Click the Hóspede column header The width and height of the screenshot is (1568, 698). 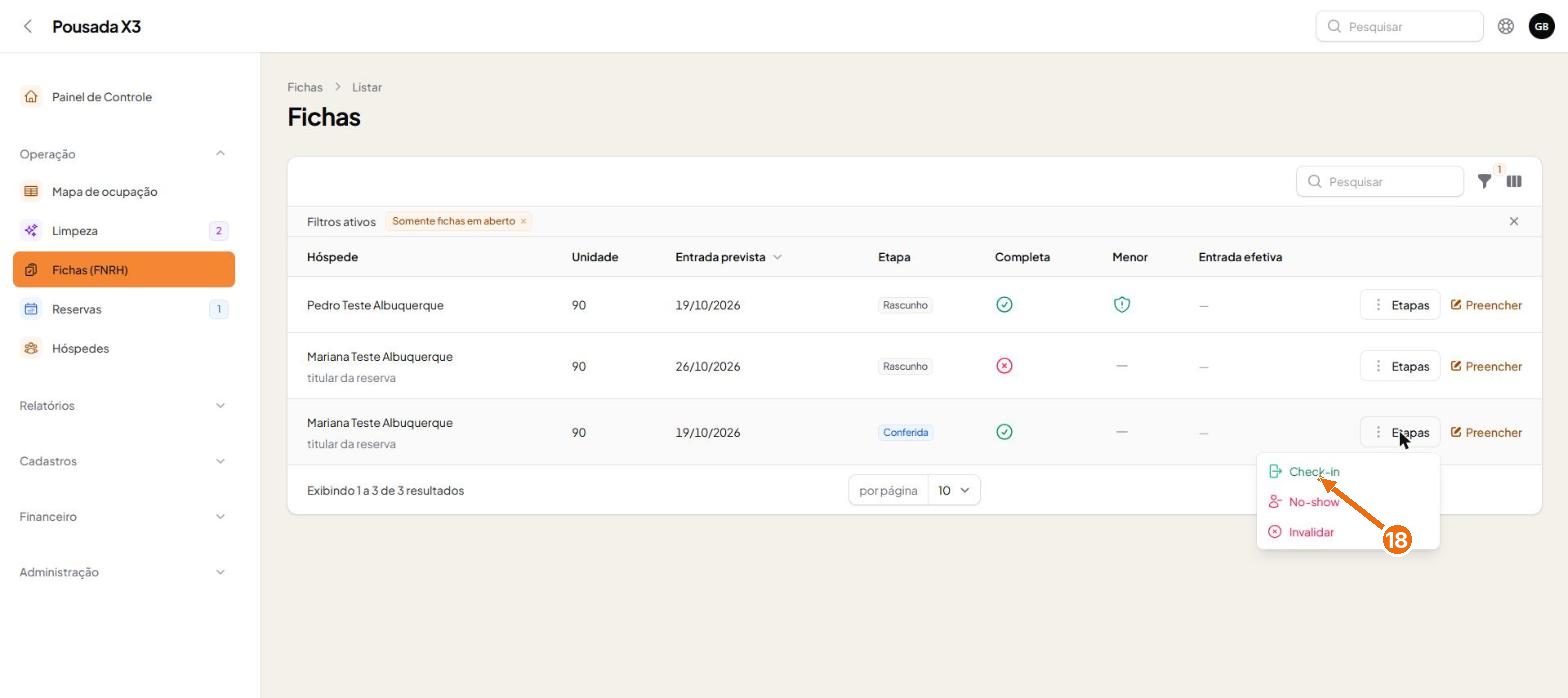point(332,257)
